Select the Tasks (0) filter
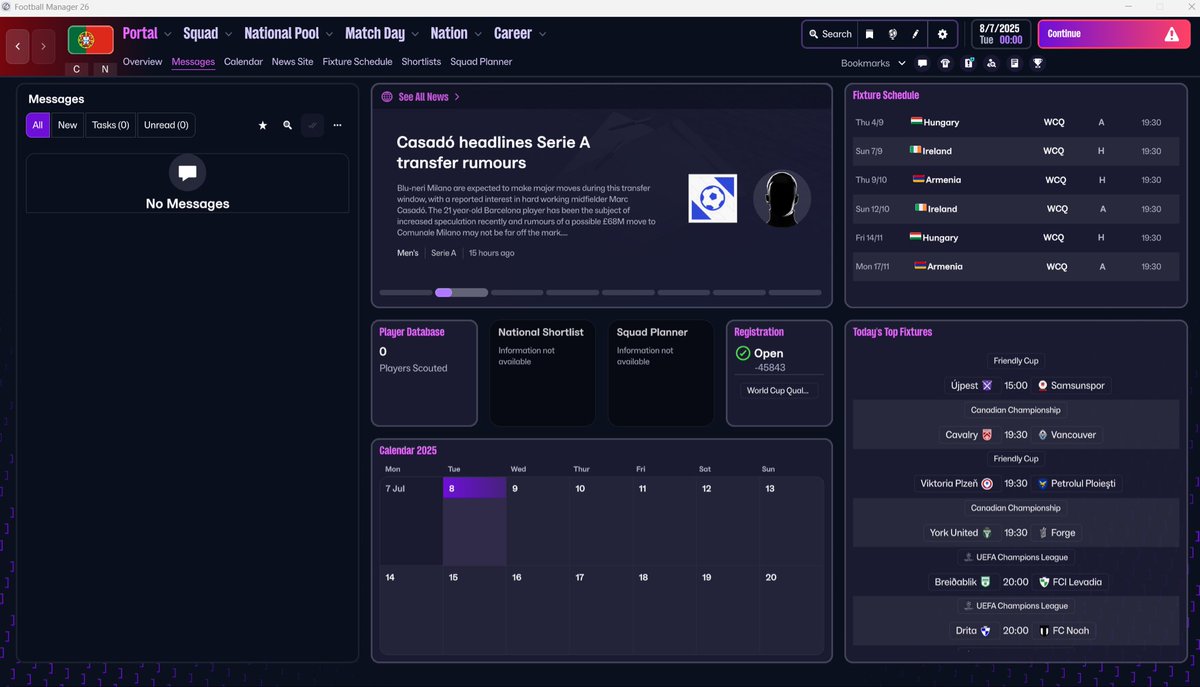The width and height of the screenshot is (1200, 687). 110,125
